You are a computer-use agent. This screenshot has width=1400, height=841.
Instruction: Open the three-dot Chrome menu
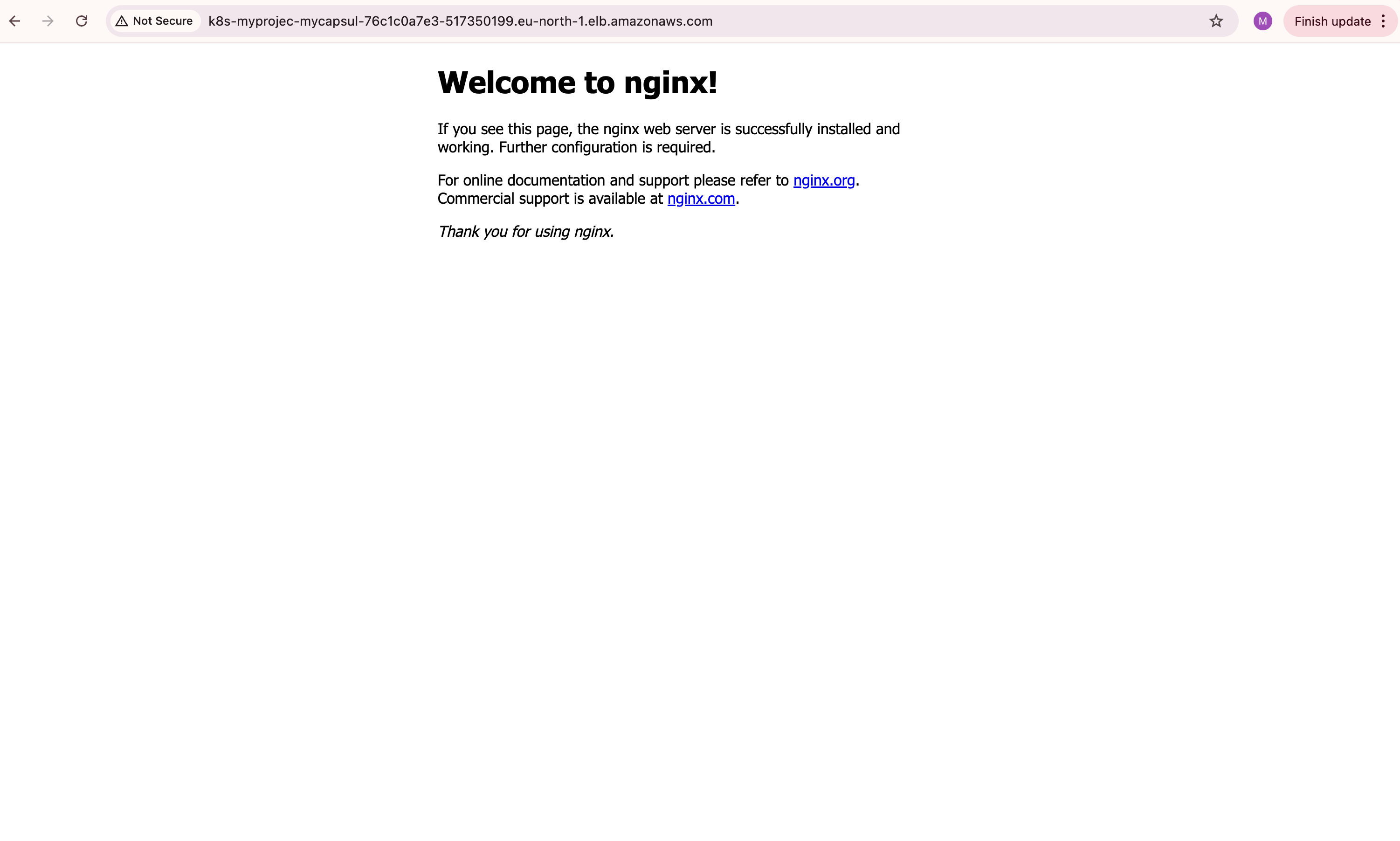(x=1383, y=21)
